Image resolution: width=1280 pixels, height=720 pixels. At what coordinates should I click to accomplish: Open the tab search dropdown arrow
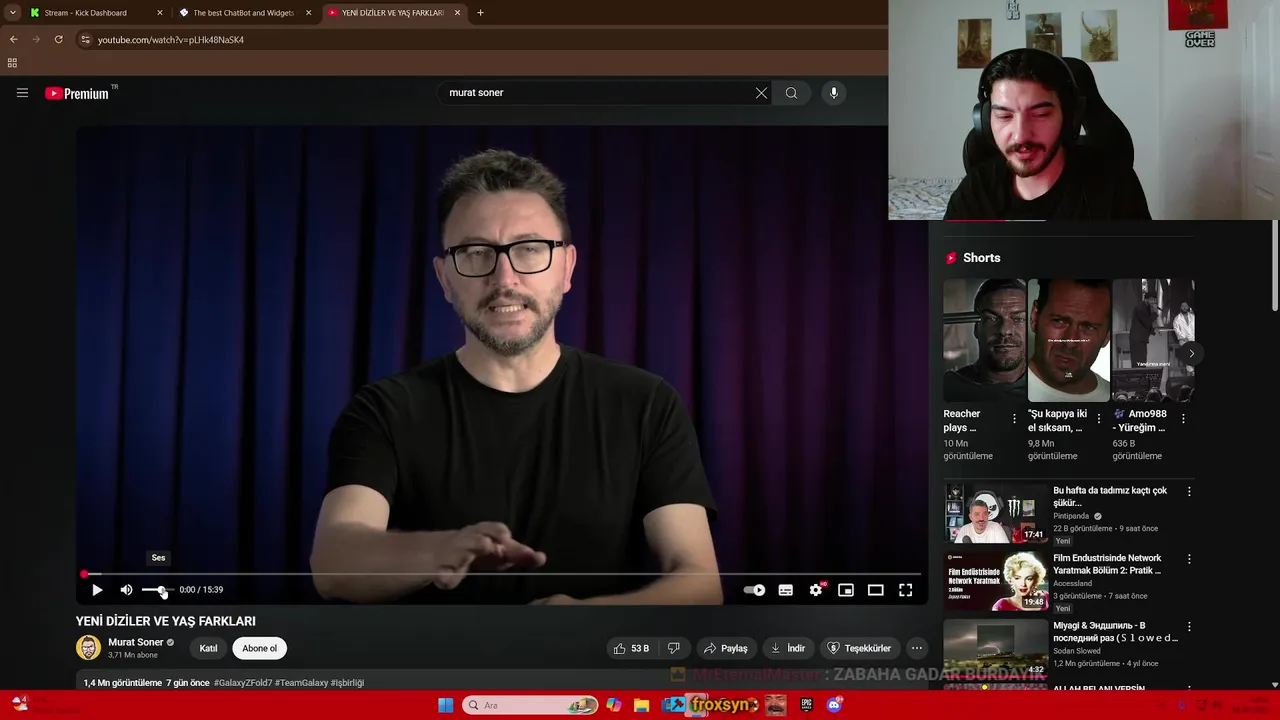click(12, 13)
